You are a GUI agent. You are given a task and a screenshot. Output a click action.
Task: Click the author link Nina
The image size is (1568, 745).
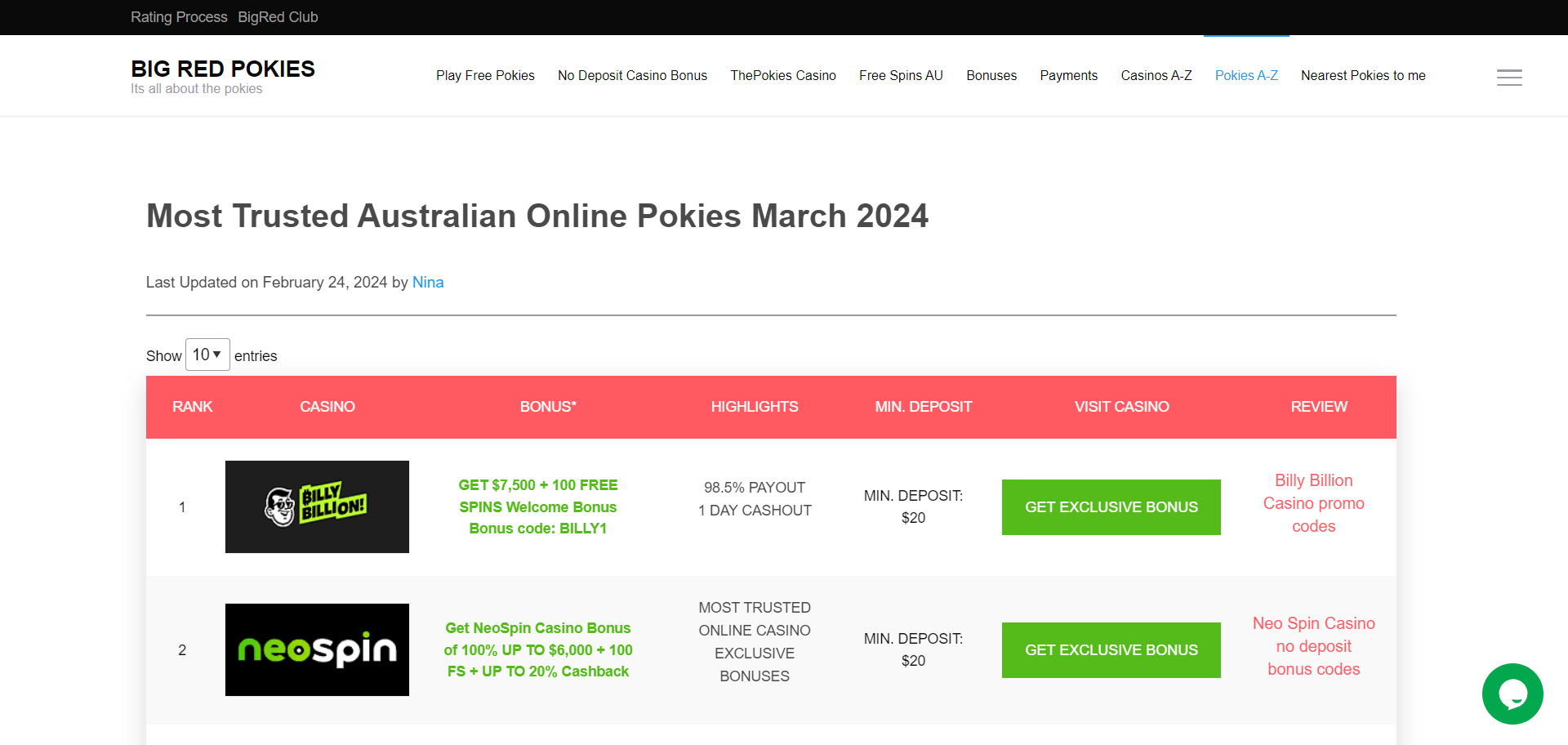pyautogui.click(x=428, y=282)
